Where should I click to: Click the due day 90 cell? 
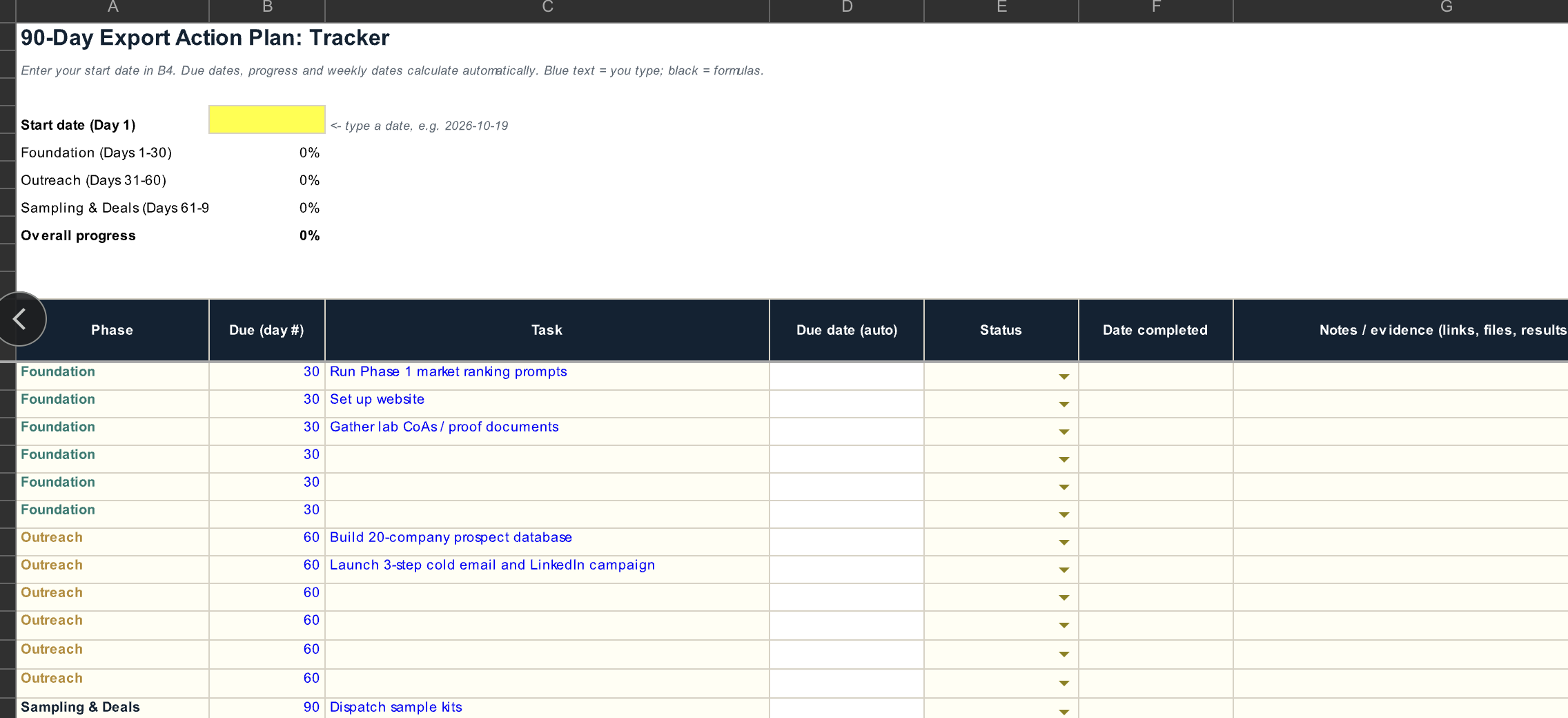tap(267, 708)
